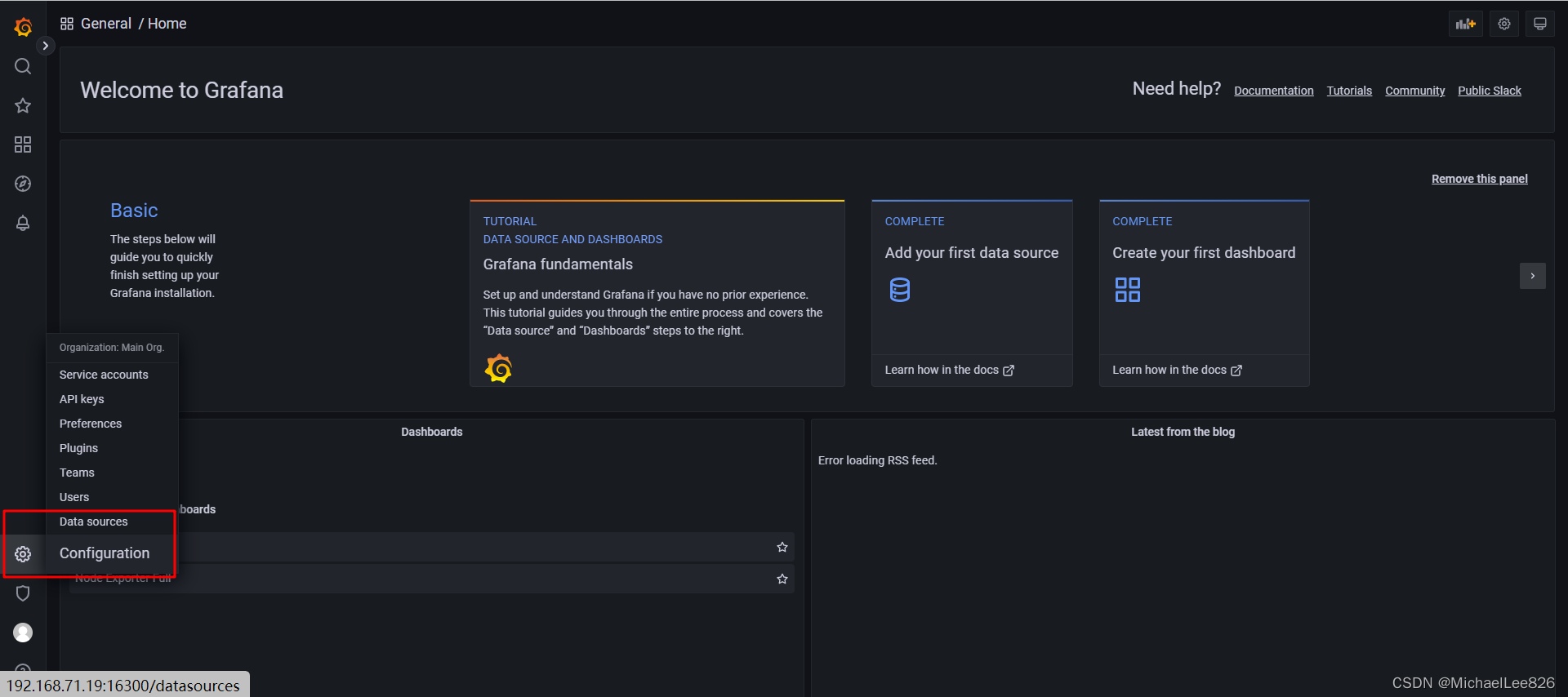The width and height of the screenshot is (1568, 697).
Task: Click the dashboard grid icon on the Create dashboard card
Action: [1127, 290]
